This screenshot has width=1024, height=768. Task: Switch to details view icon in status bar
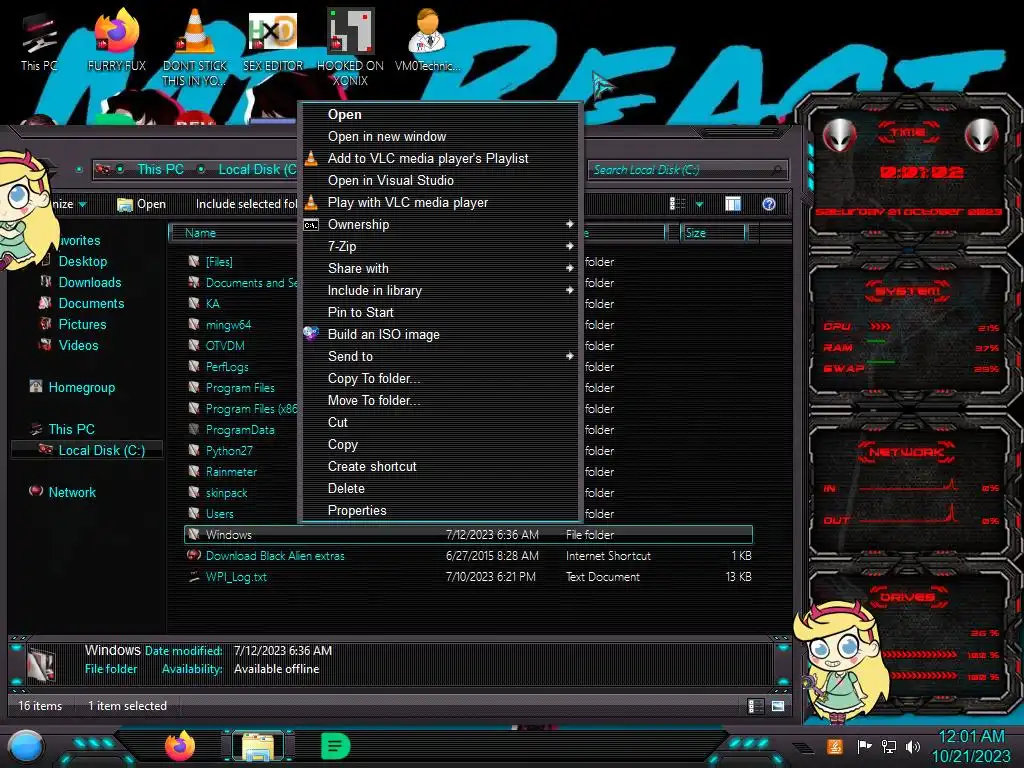pos(755,706)
